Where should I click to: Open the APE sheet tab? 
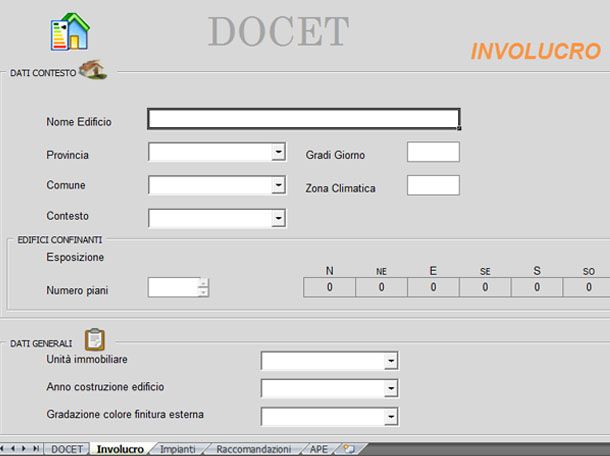click(x=319, y=449)
